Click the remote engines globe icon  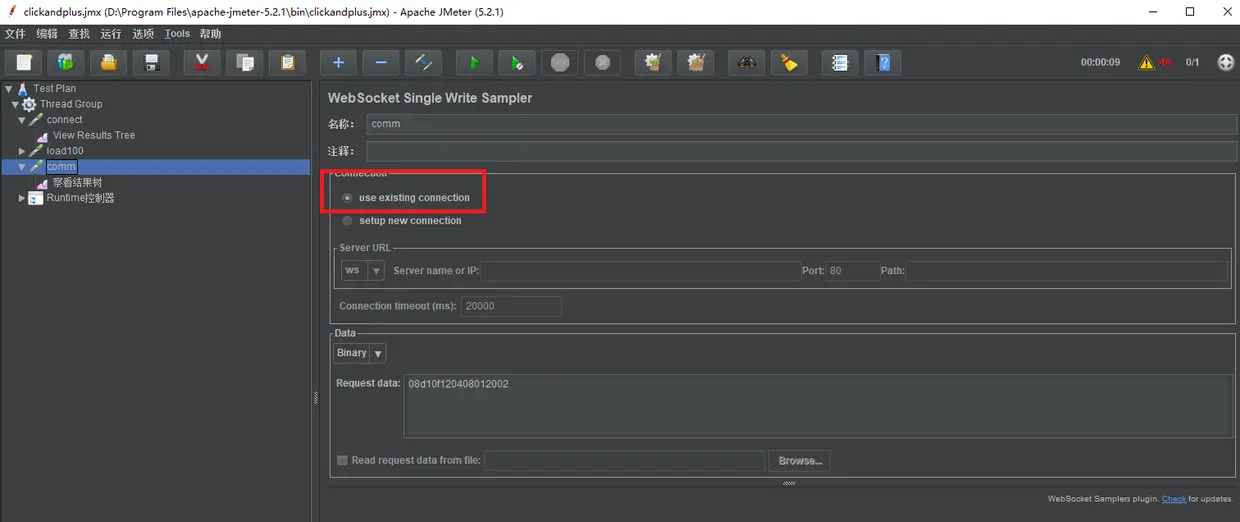[1226, 62]
